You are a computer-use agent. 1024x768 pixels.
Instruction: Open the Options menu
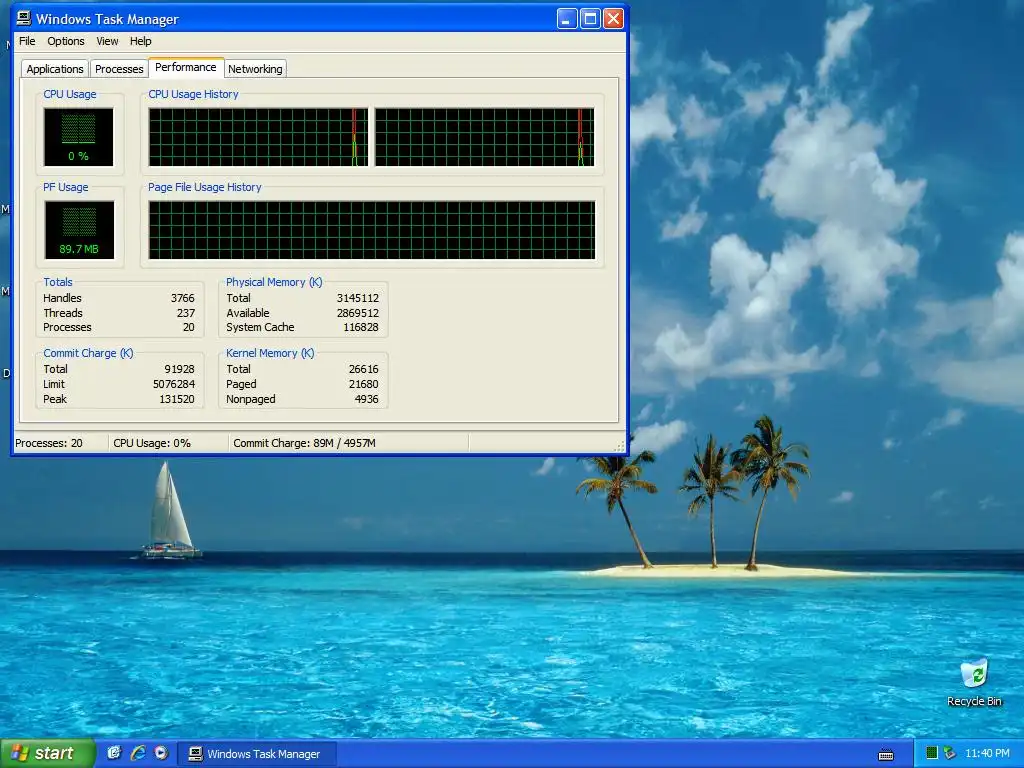65,41
